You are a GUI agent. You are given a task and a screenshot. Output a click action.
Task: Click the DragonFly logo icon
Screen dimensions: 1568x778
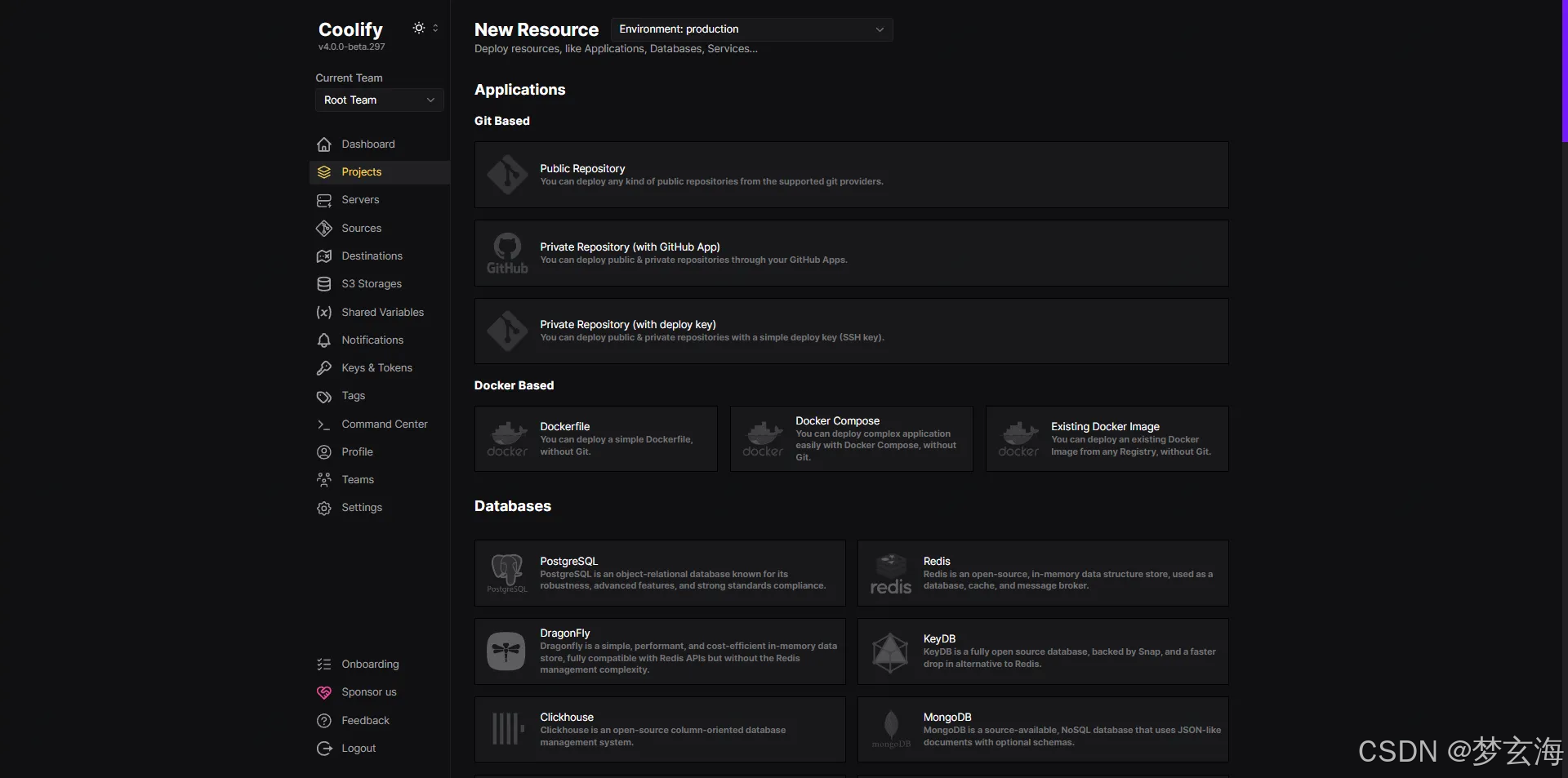(506, 651)
